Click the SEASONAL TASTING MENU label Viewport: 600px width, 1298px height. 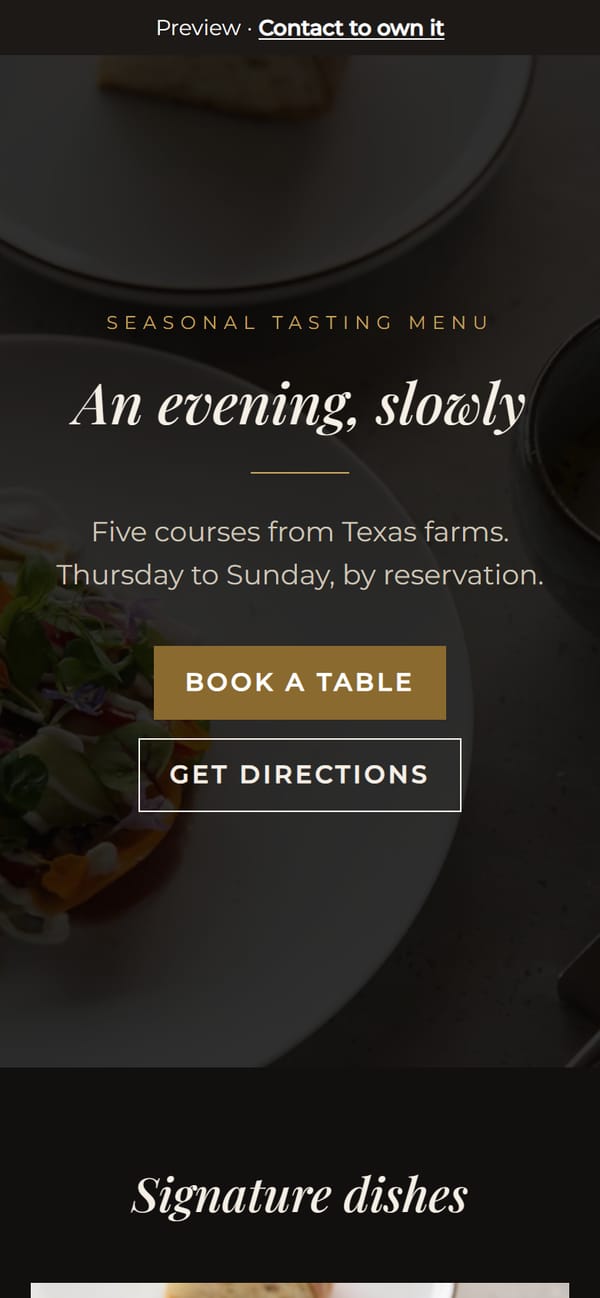click(x=299, y=323)
